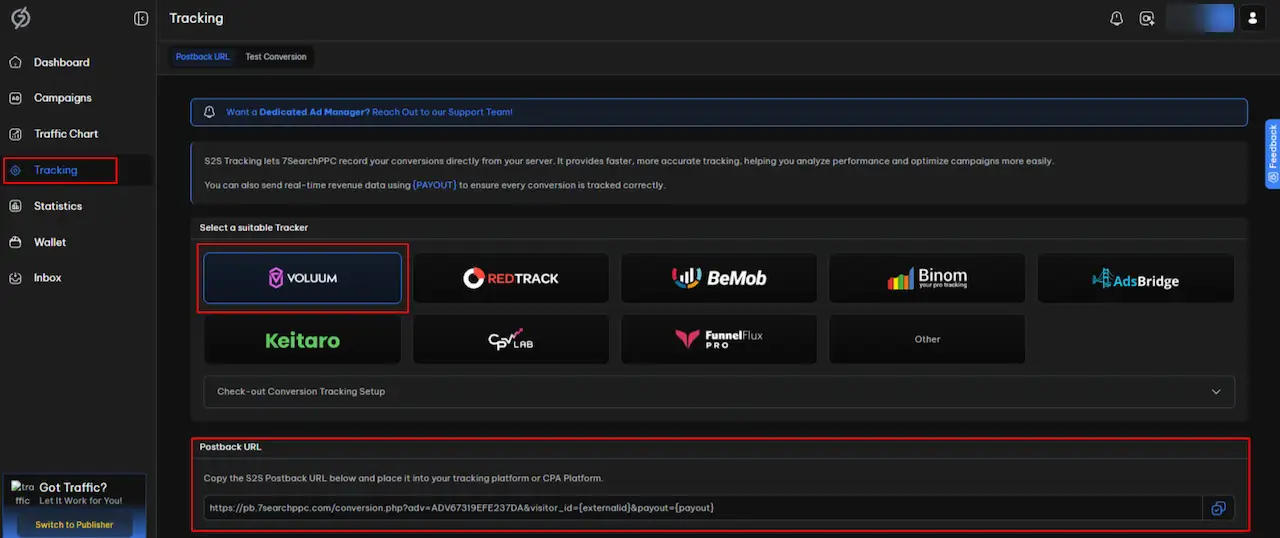Open the user profile avatar menu
Viewport: 1280px width, 538px height.
[x=1253, y=18]
